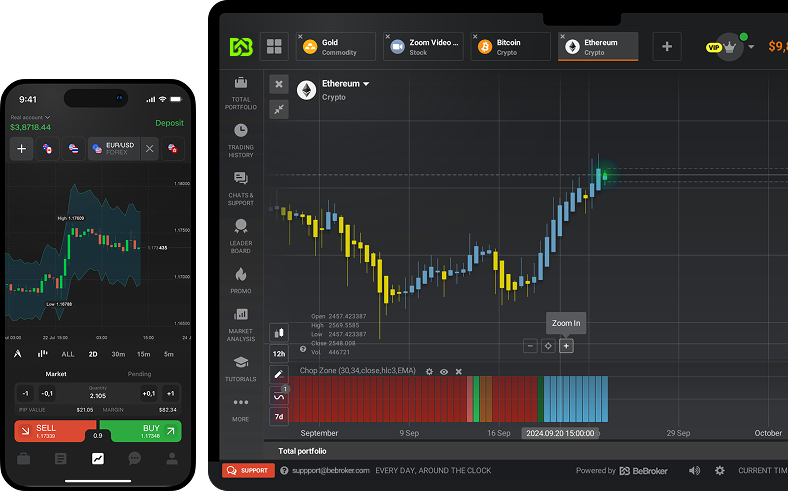Expand the Ethereum asset dropdown arrow
The image size is (788, 491).
click(x=366, y=84)
